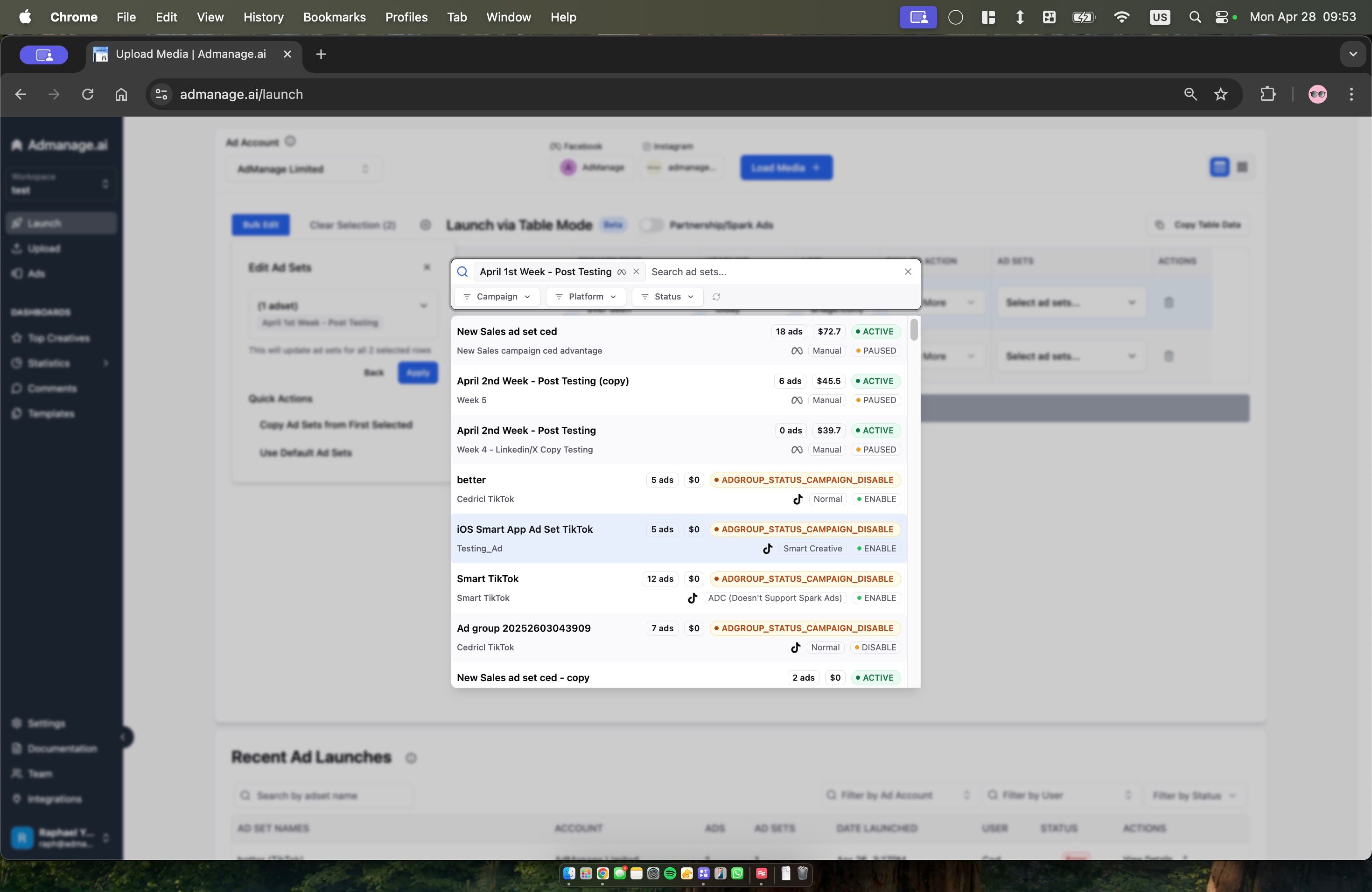Expand the Platform filter dropdown
This screenshot has height=892, width=1372.
pyautogui.click(x=586, y=297)
